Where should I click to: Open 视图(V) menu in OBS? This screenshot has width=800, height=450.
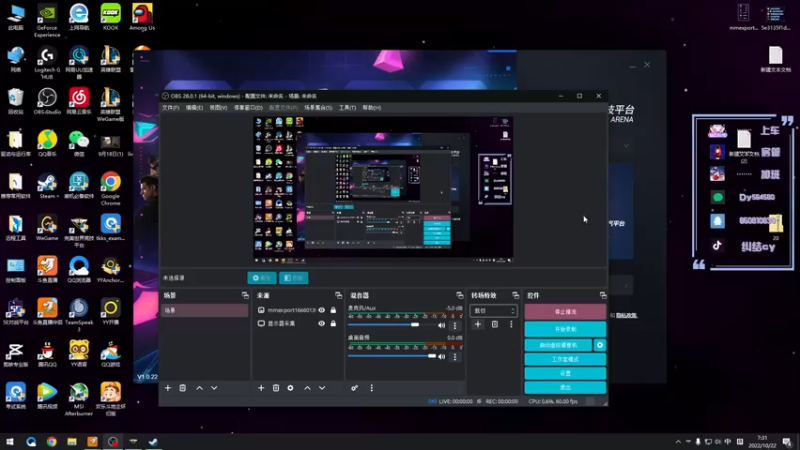click(x=218, y=108)
